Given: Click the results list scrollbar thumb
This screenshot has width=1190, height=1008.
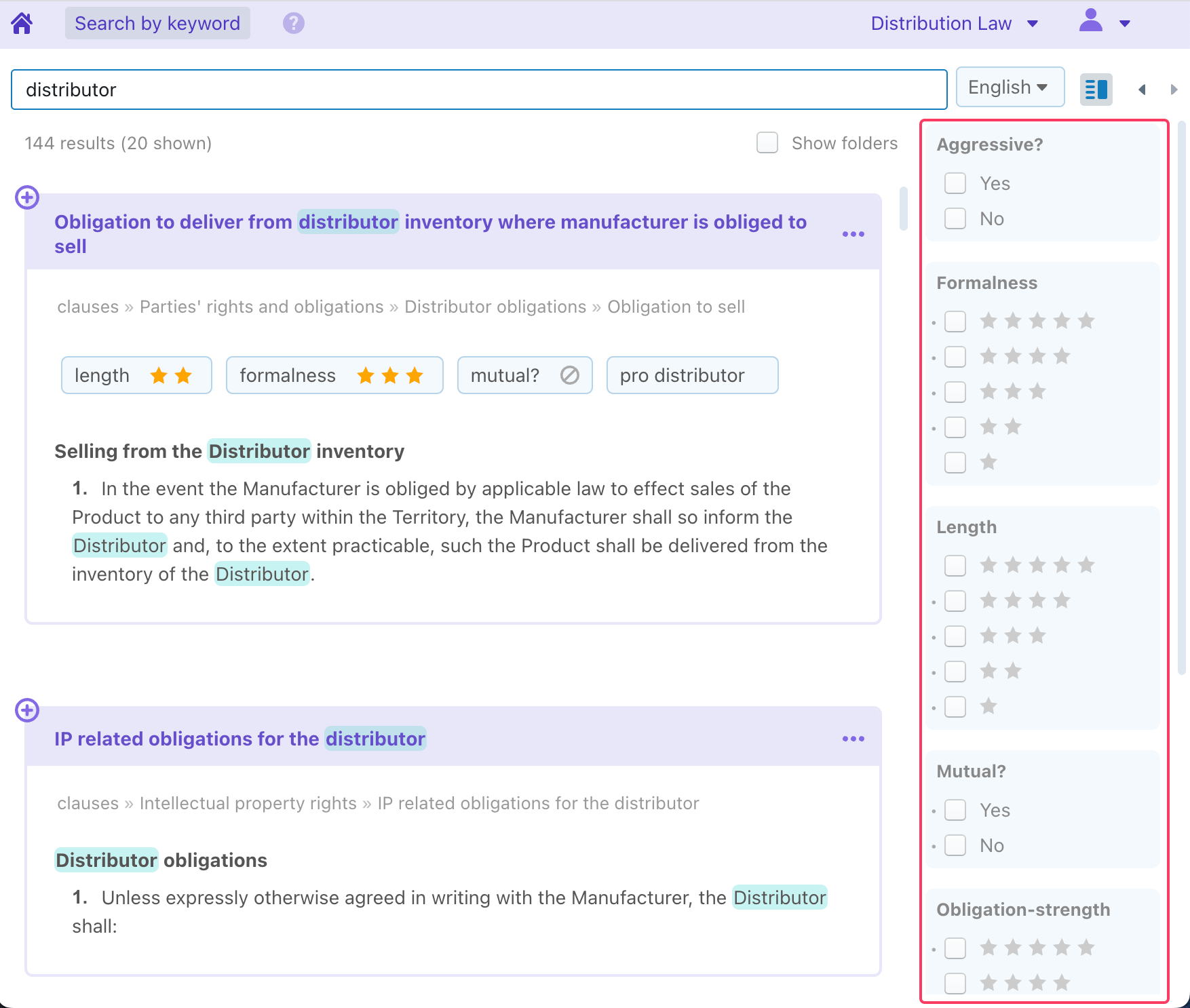Looking at the screenshot, I should point(903,208).
